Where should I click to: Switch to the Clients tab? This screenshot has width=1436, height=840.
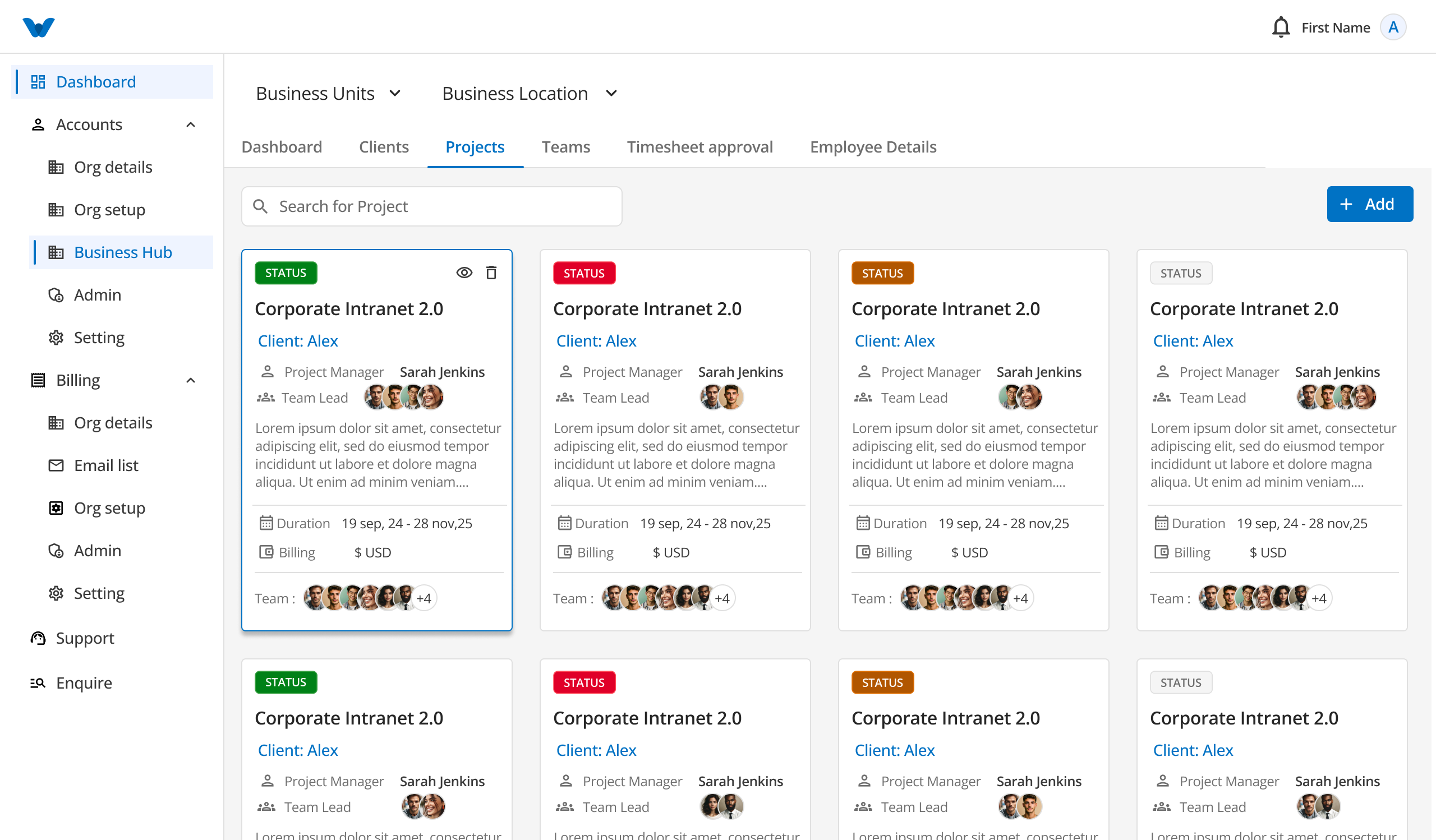[x=384, y=147]
